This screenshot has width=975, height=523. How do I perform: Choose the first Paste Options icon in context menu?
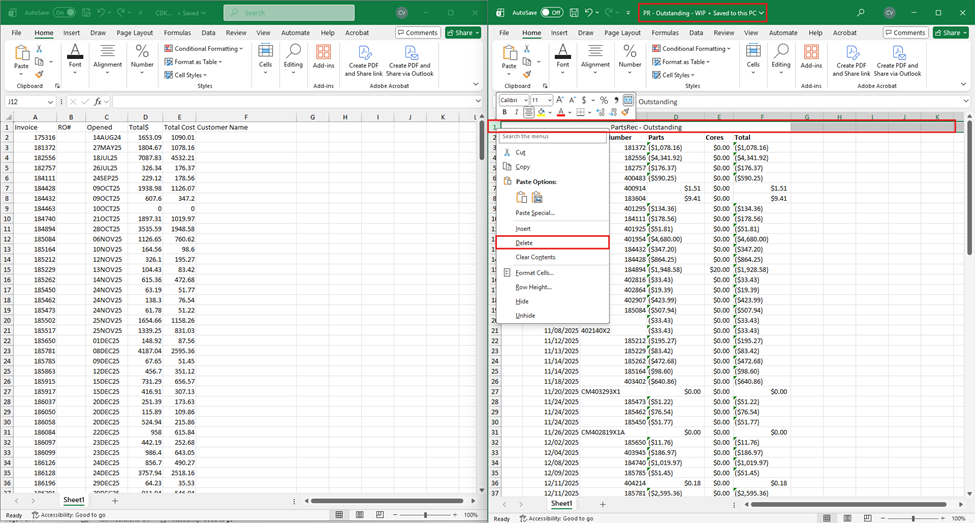pos(522,197)
